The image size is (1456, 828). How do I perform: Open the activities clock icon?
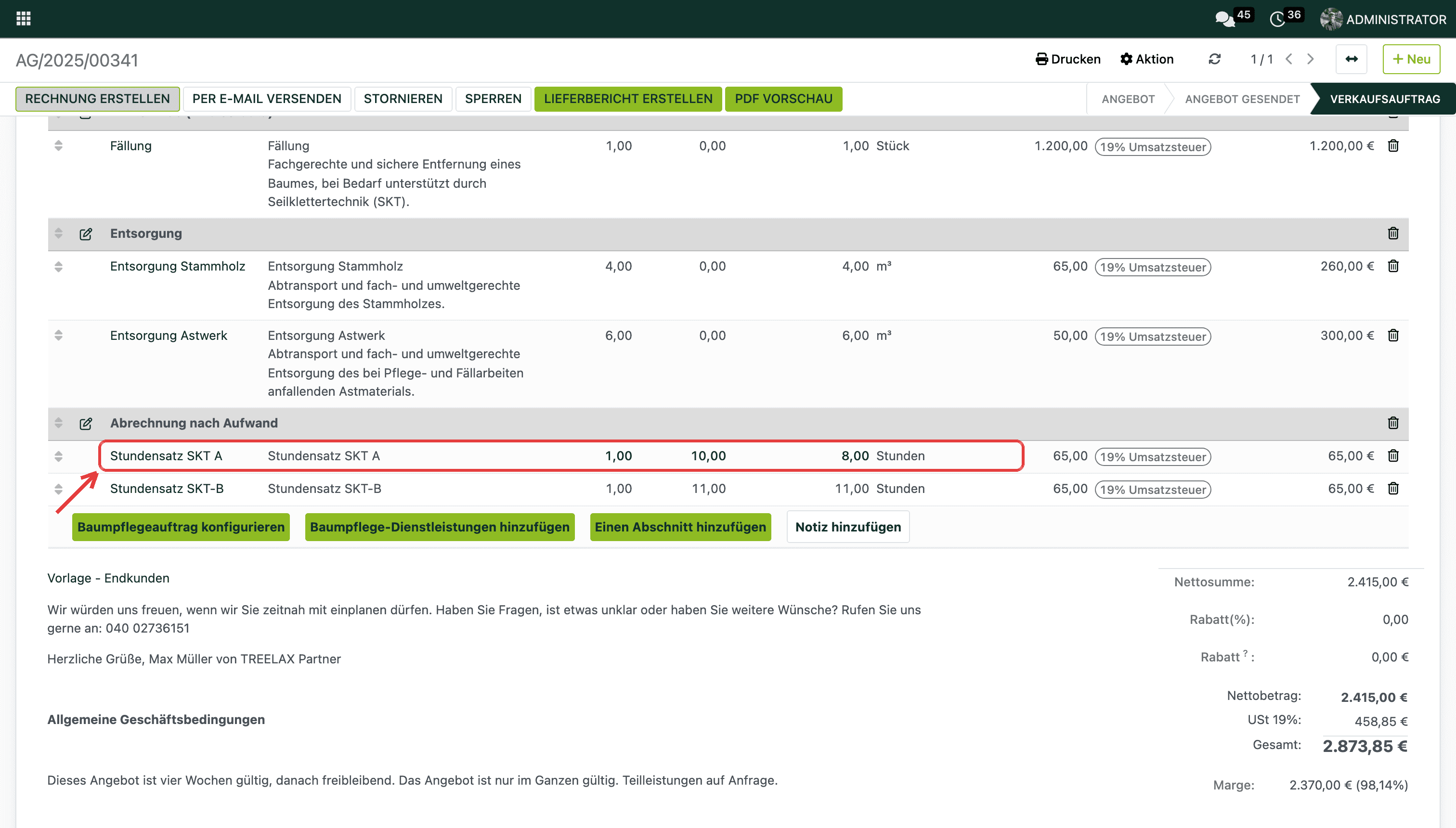click(x=1277, y=19)
